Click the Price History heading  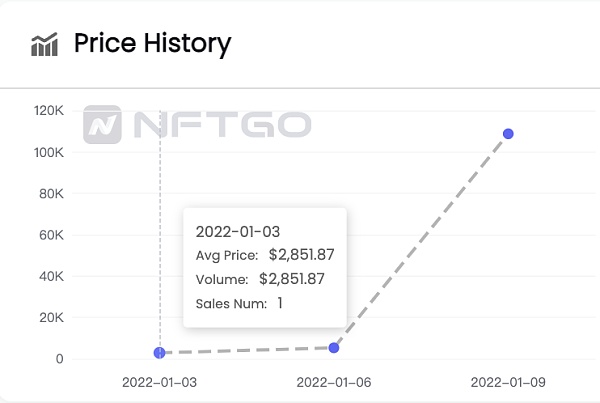pyautogui.click(x=152, y=44)
